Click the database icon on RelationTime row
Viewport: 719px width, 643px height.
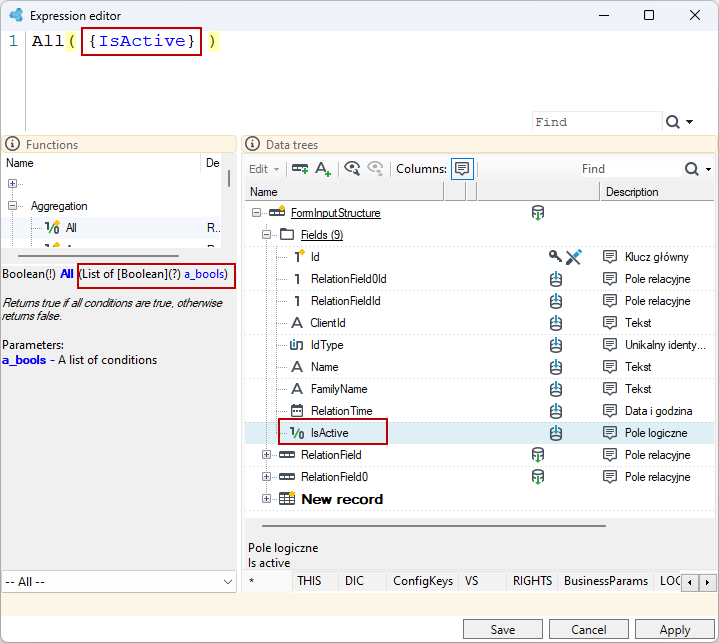point(556,411)
